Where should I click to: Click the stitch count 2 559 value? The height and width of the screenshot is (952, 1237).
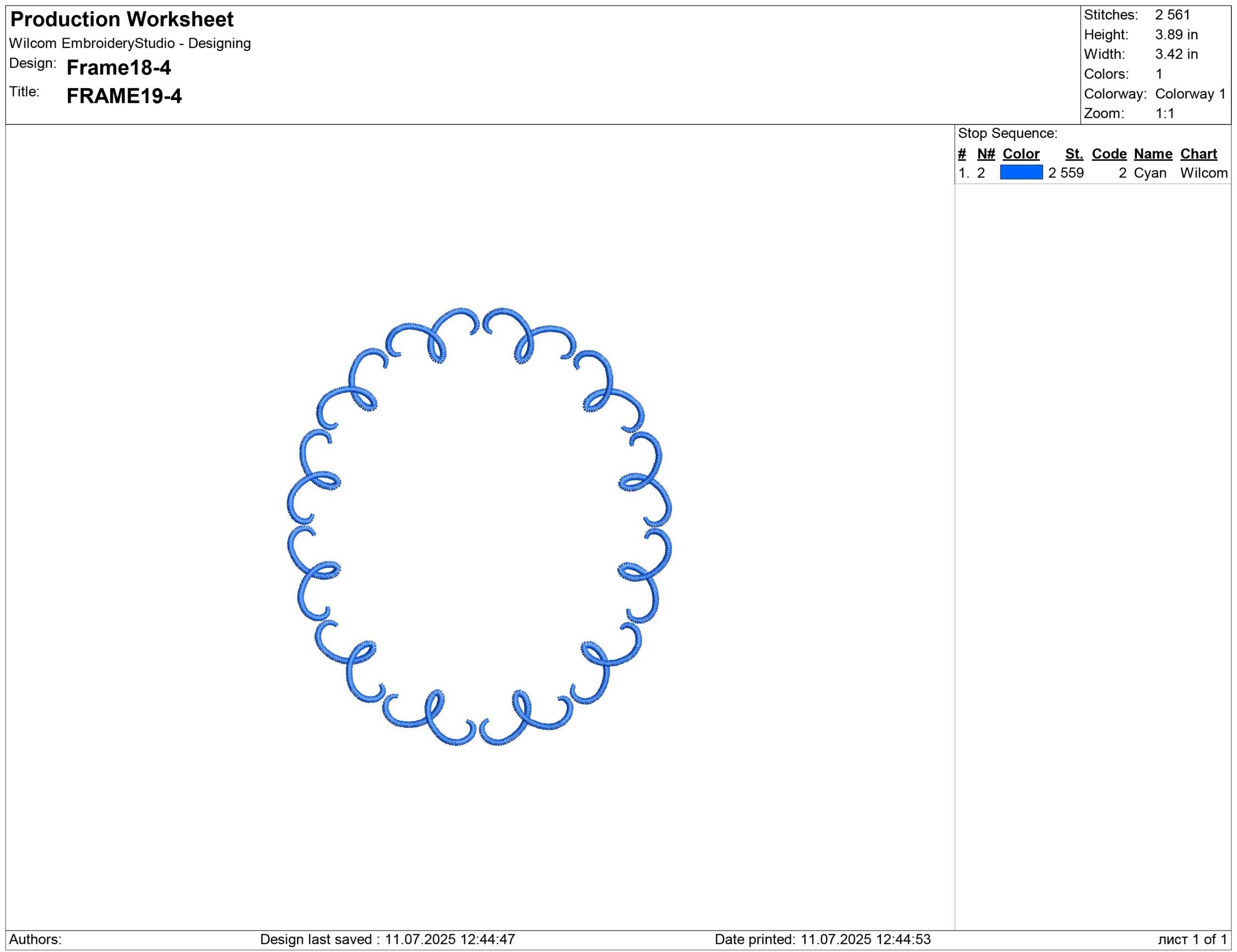click(x=1065, y=173)
